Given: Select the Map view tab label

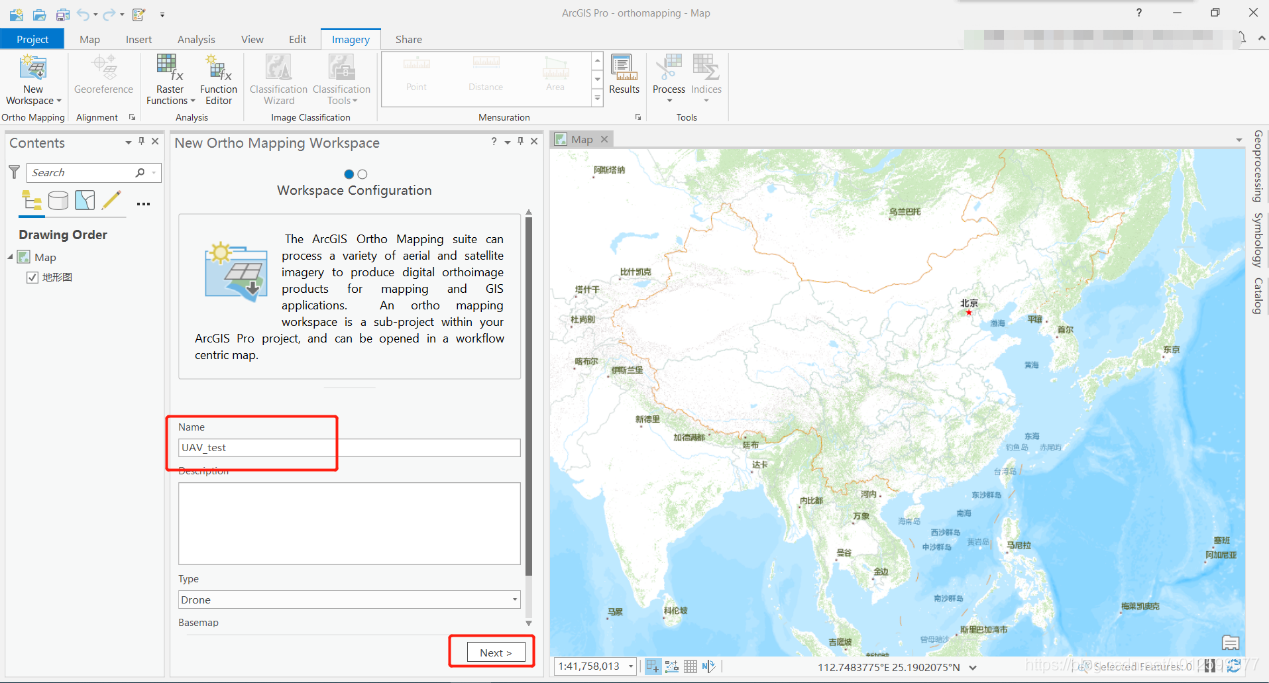Looking at the screenshot, I should tap(582, 139).
